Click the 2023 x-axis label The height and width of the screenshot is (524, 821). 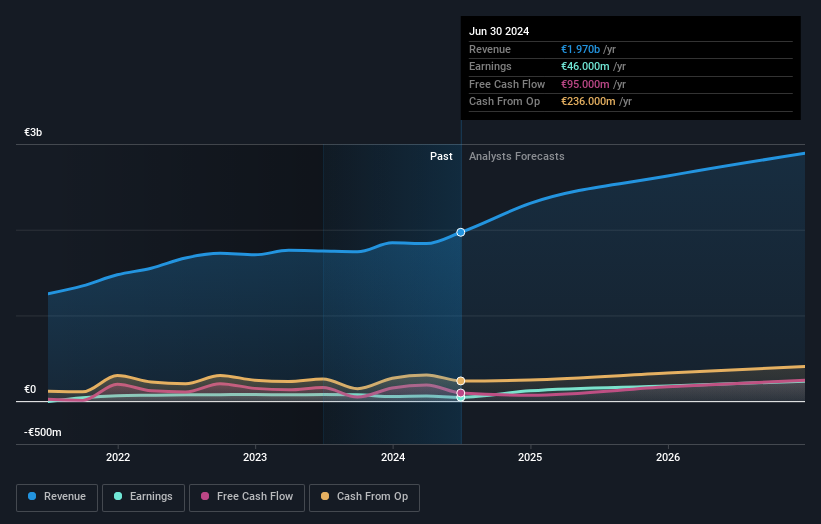(x=255, y=458)
